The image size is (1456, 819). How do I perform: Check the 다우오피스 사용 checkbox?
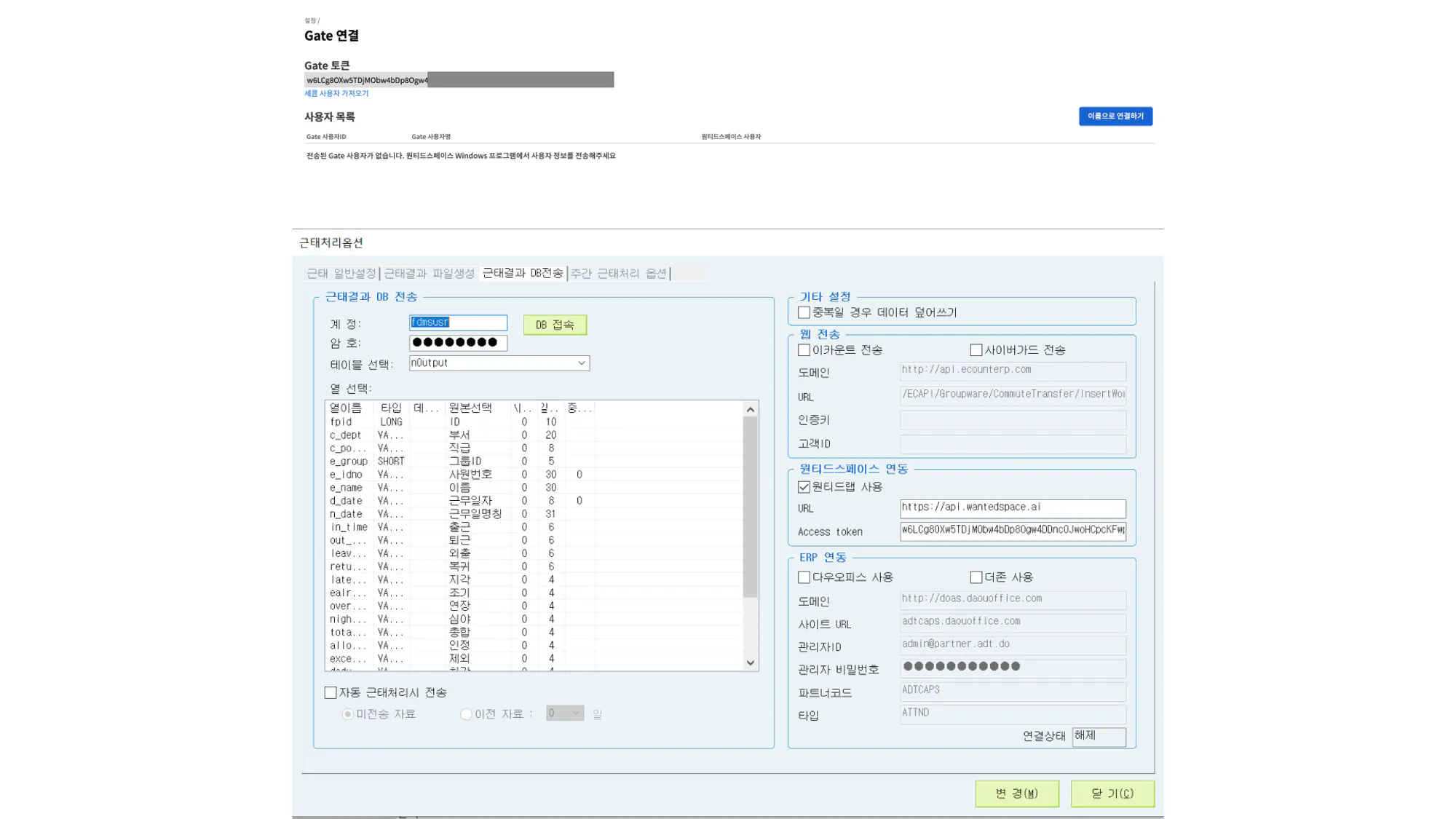pyautogui.click(x=804, y=577)
